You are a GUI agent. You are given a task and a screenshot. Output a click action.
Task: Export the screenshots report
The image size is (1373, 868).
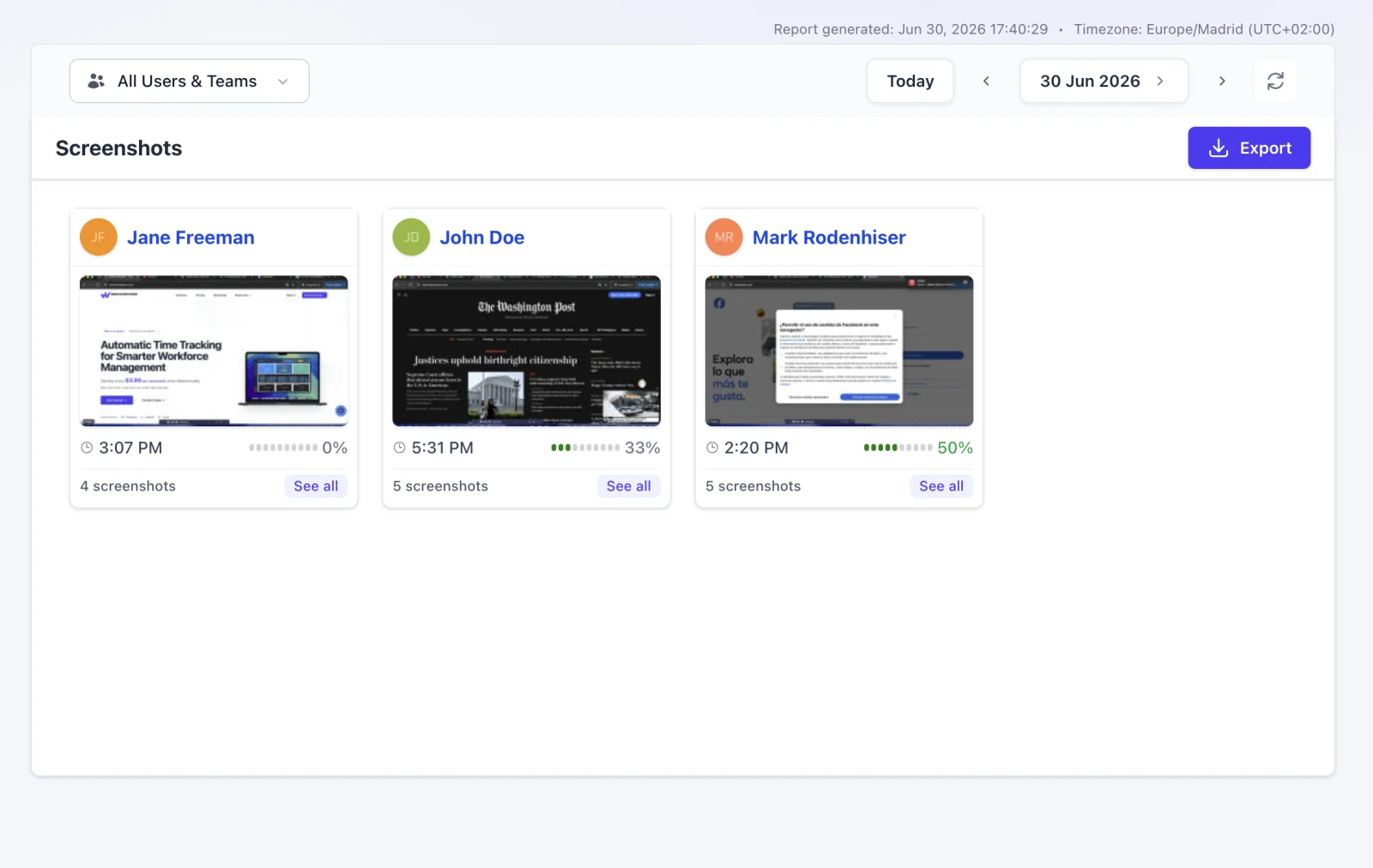point(1249,148)
